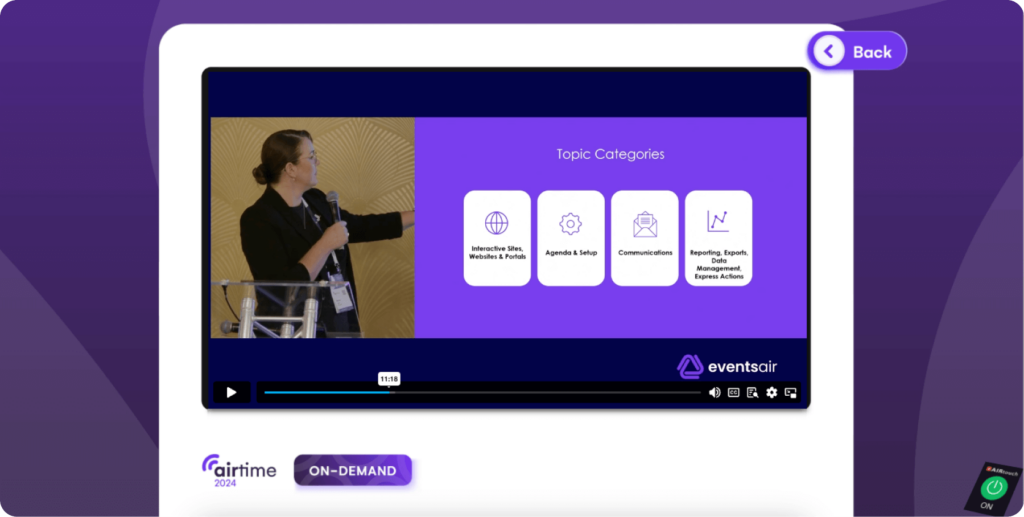Image resolution: width=1024 pixels, height=517 pixels.
Task: Enable picture-in-picture mode
Action: click(x=790, y=393)
